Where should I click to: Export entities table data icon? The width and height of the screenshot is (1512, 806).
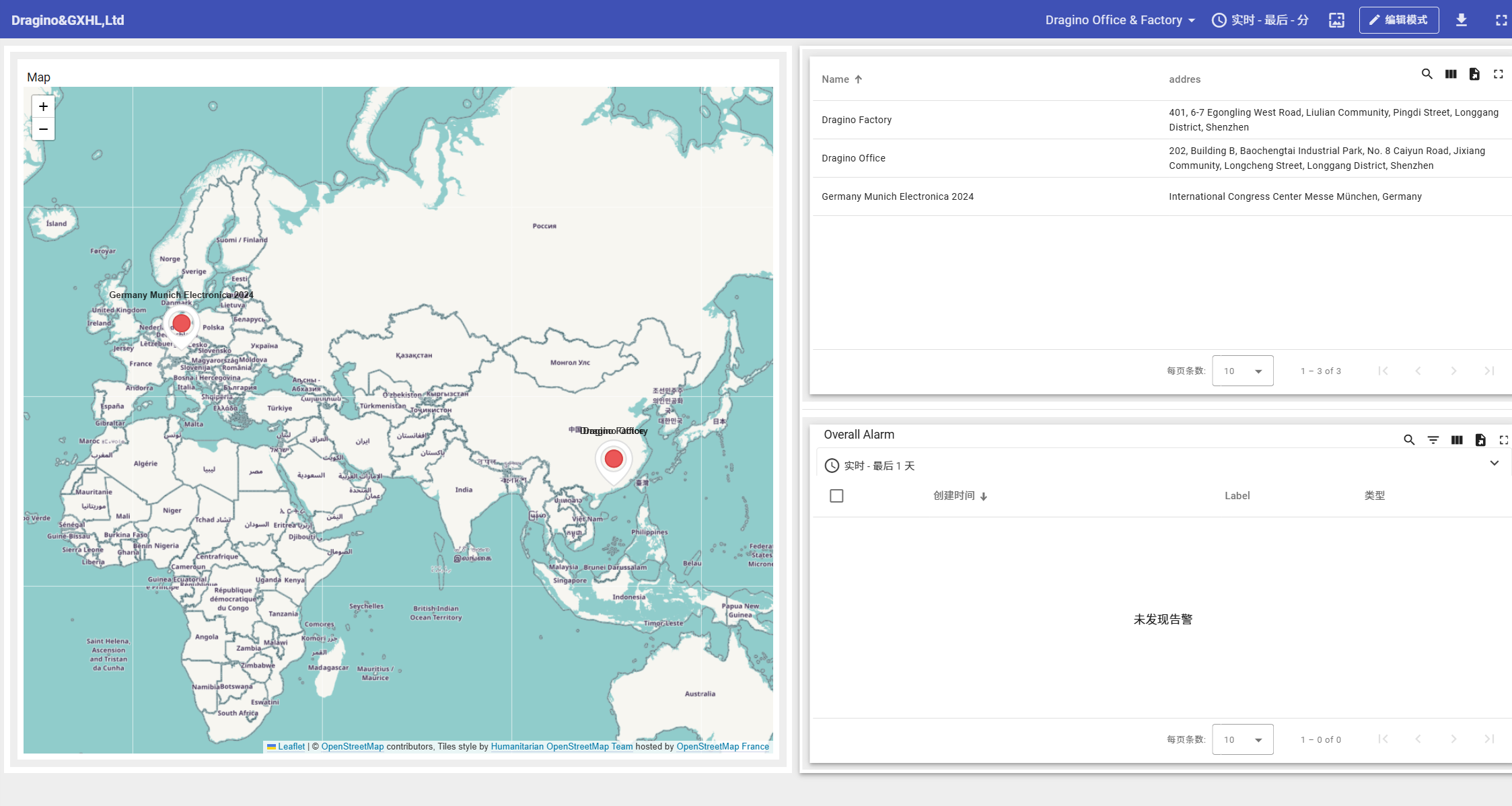tap(1474, 74)
